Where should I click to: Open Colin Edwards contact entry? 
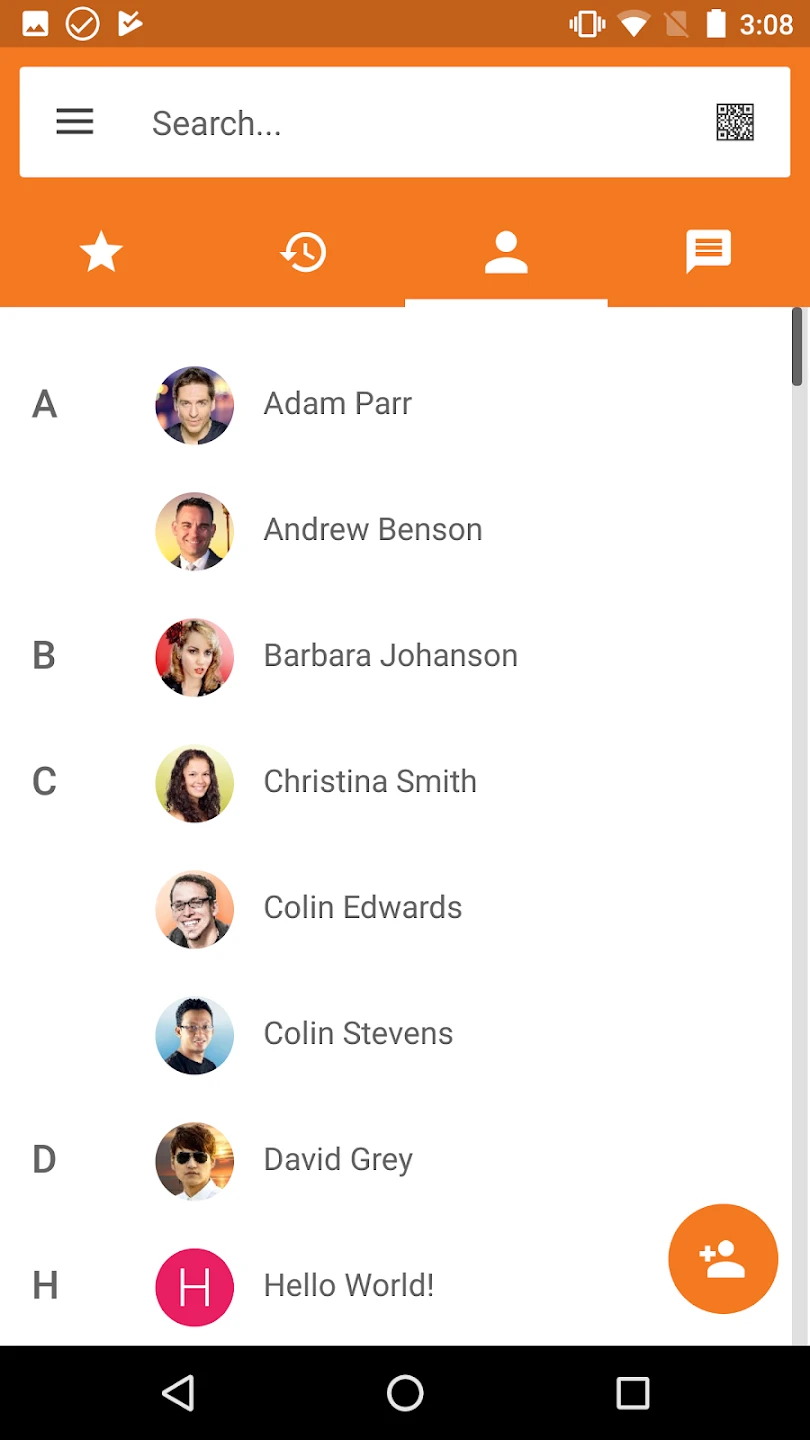click(x=362, y=908)
